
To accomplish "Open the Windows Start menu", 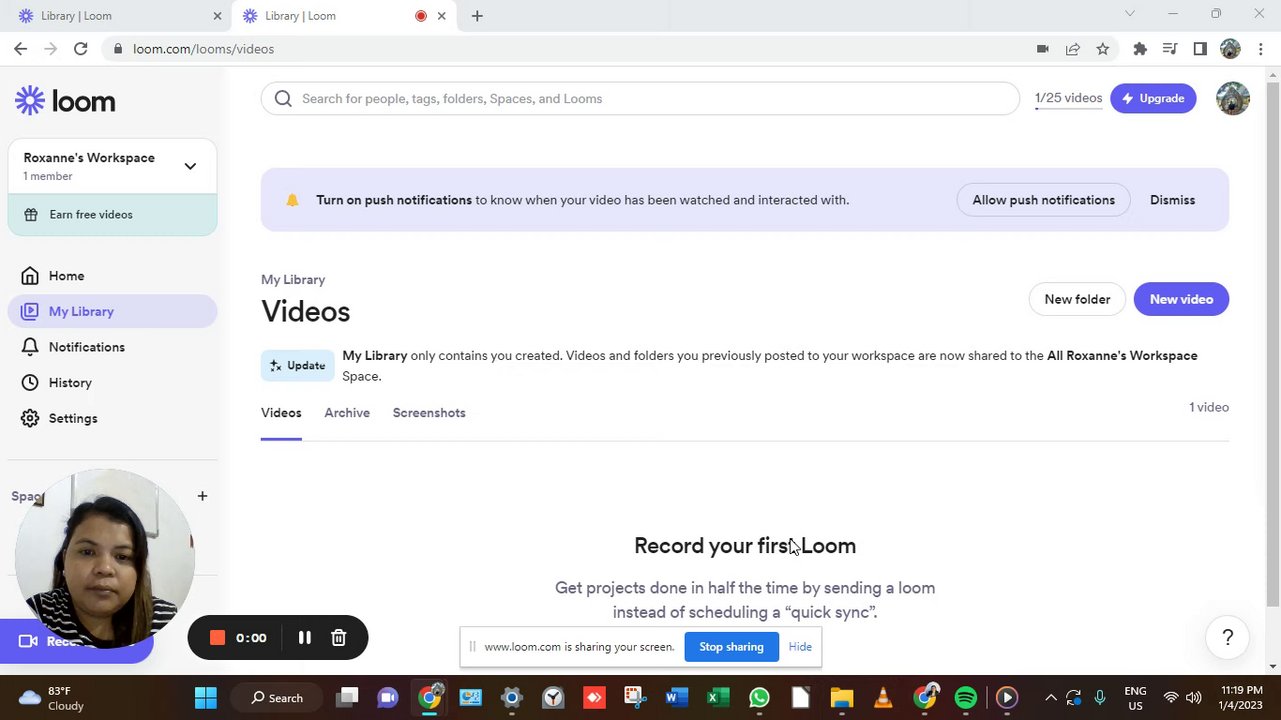I will (206, 698).
